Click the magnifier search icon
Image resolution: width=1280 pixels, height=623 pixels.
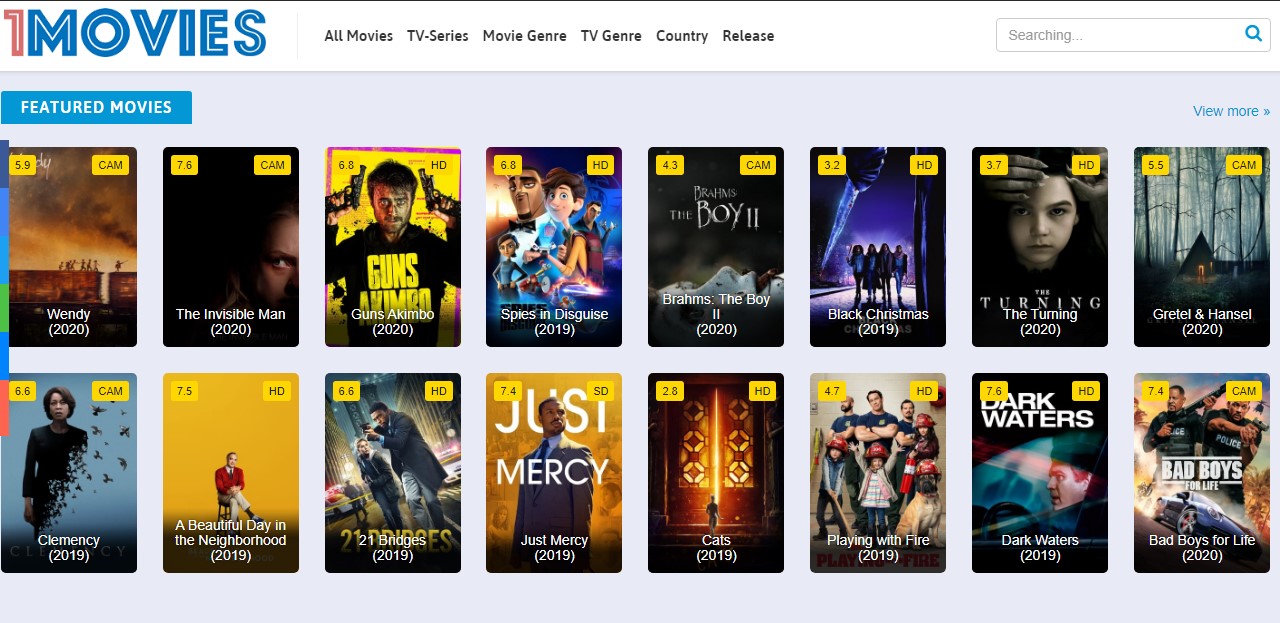[x=1253, y=34]
